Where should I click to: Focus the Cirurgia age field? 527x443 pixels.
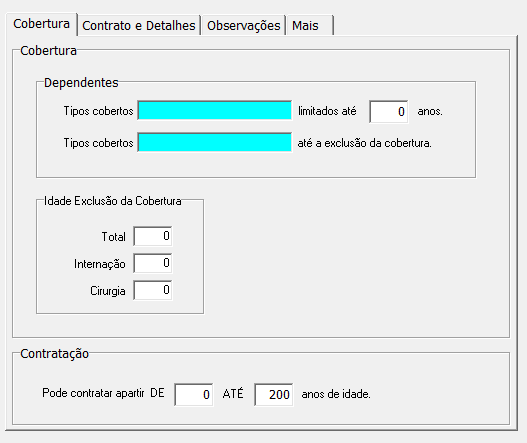click(153, 290)
